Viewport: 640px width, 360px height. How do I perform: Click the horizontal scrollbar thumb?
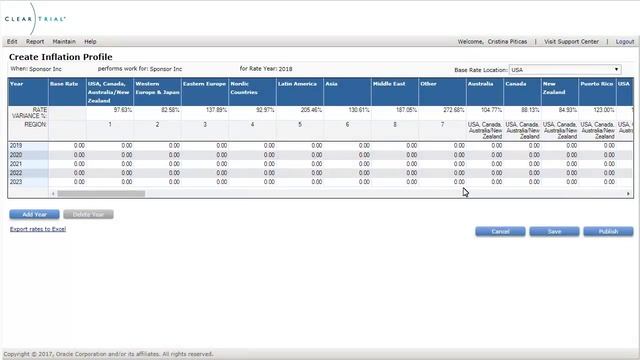point(101,193)
